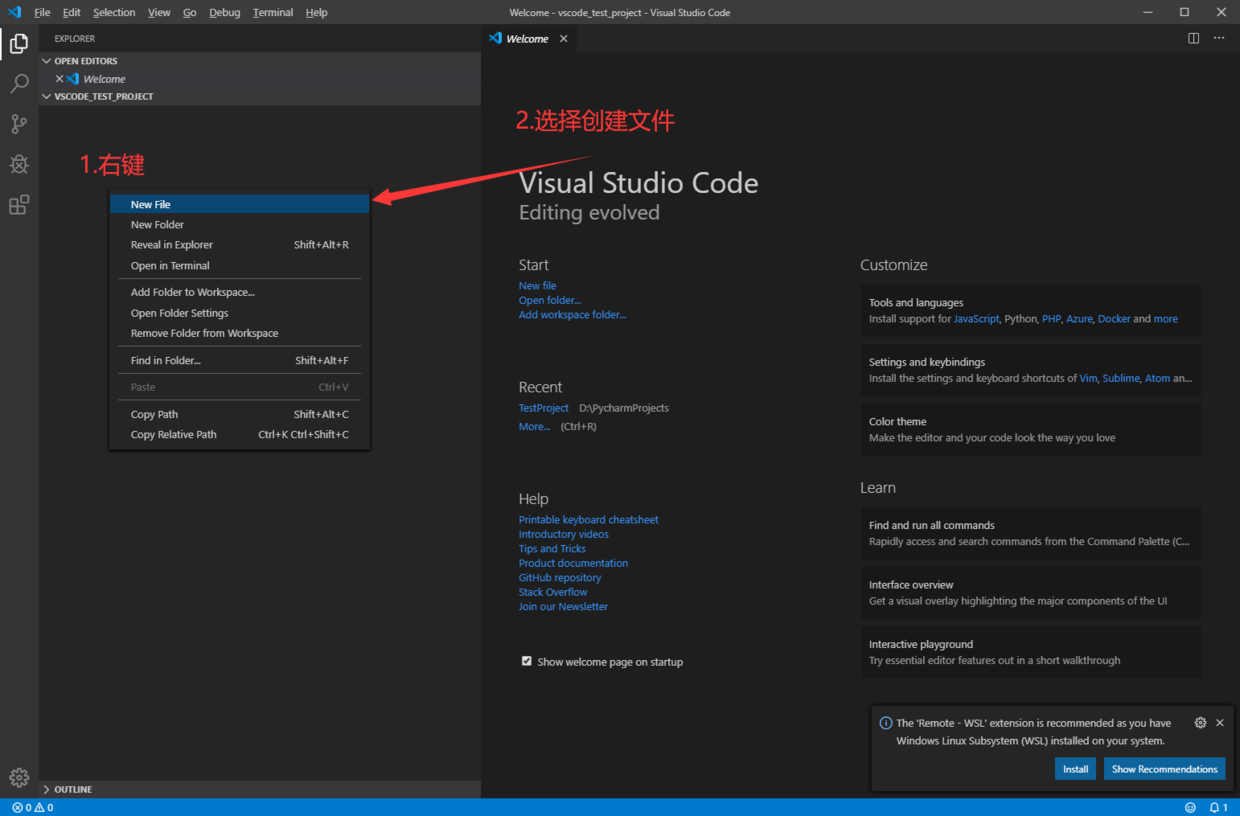Viewport: 1240px width, 816px height.
Task: Open the GitHub repository link
Action: tap(560, 578)
